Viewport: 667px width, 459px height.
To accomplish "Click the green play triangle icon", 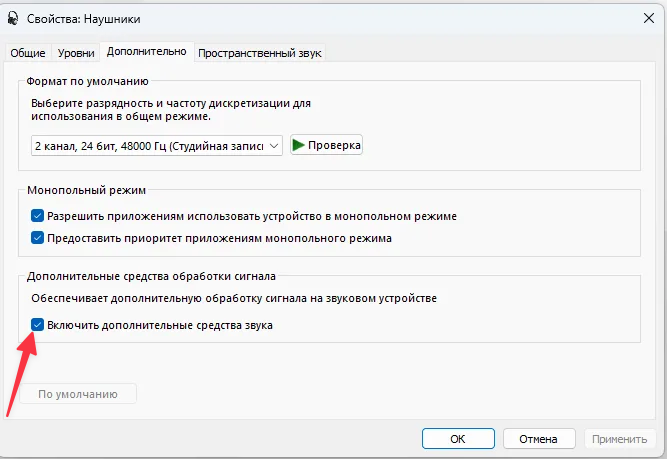I will pyautogui.click(x=298, y=145).
